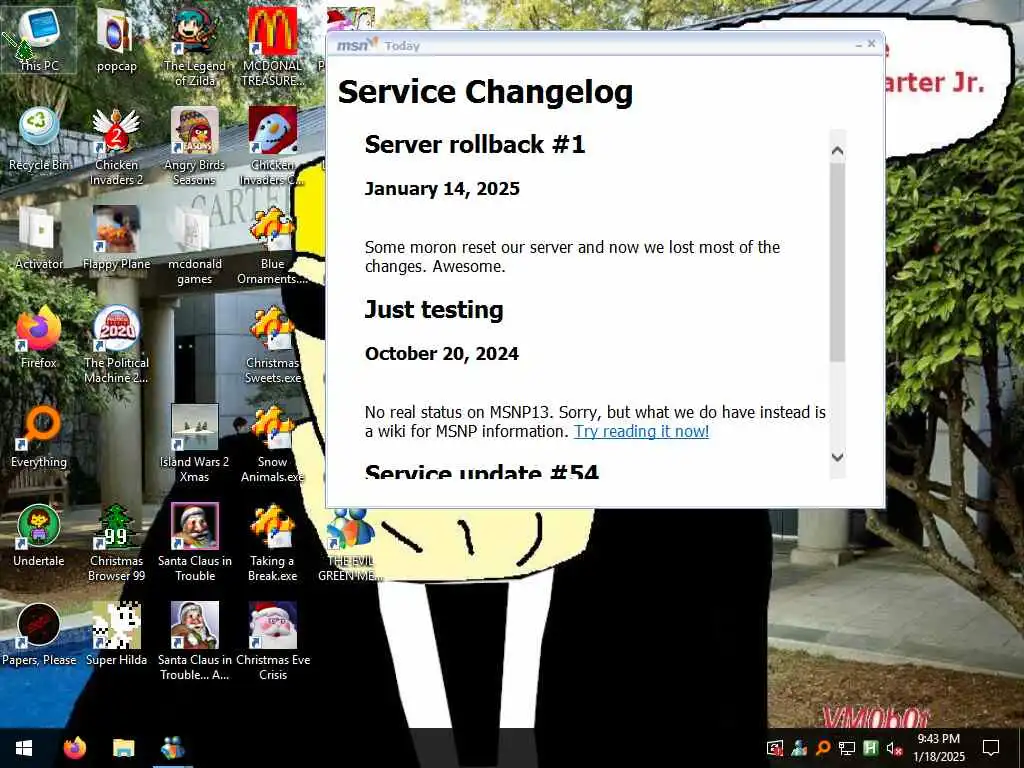Open the Super Hilda shortcut
This screenshot has height=768, width=1024.
(116, 635)
